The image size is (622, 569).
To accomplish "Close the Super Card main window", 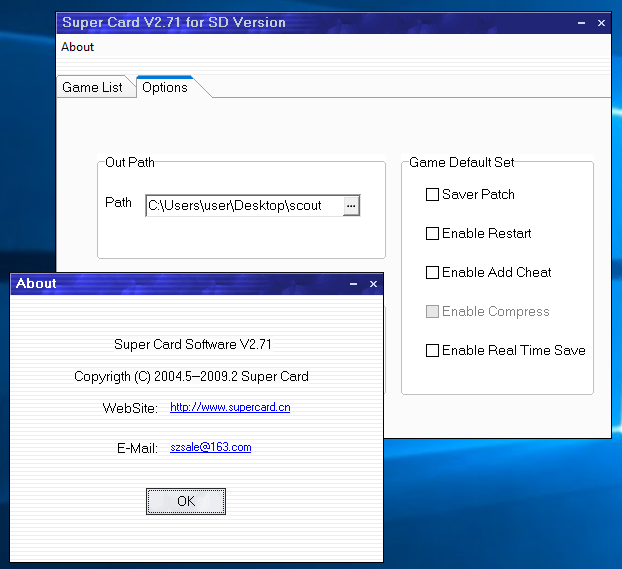I will [601, 23].
